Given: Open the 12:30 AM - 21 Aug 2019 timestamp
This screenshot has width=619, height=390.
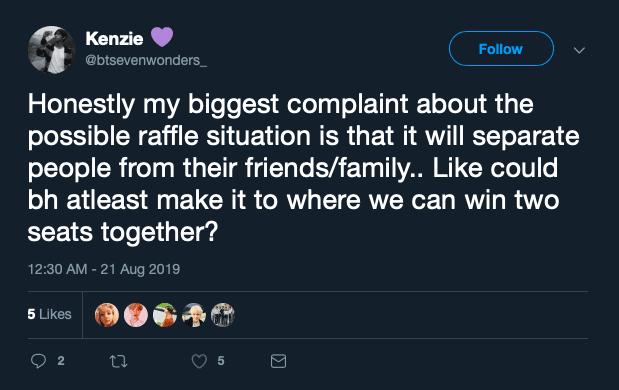Looking at the screenshot, I should 104,269.
